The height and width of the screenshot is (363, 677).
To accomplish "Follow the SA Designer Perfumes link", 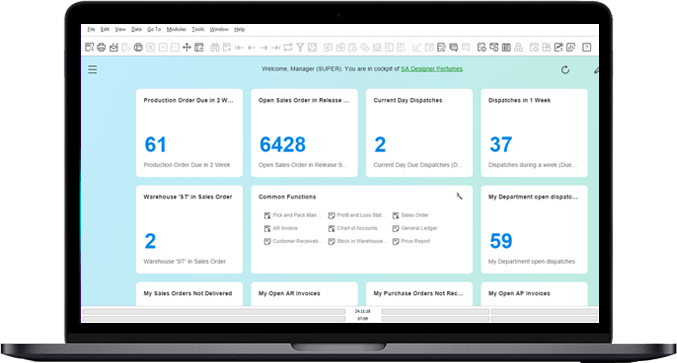I will [432, 69].
